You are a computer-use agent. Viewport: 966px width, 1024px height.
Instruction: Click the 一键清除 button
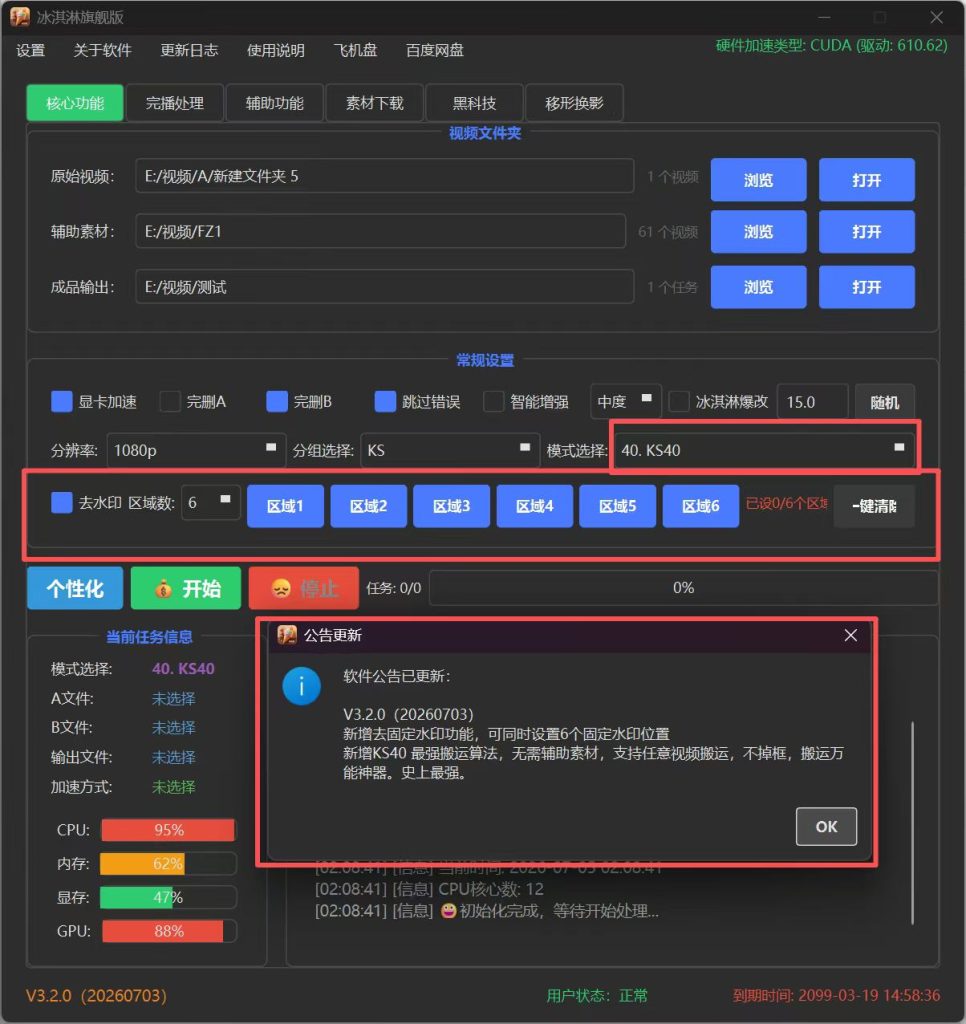pos(874,506)
